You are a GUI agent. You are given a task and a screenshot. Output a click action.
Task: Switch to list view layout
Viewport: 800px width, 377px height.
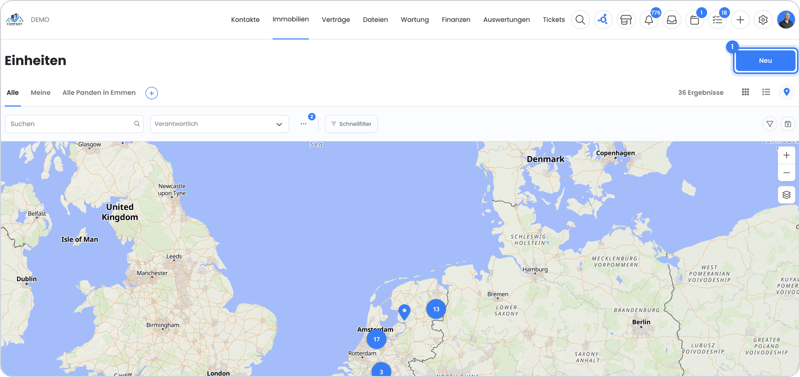(x=766, y=92)
